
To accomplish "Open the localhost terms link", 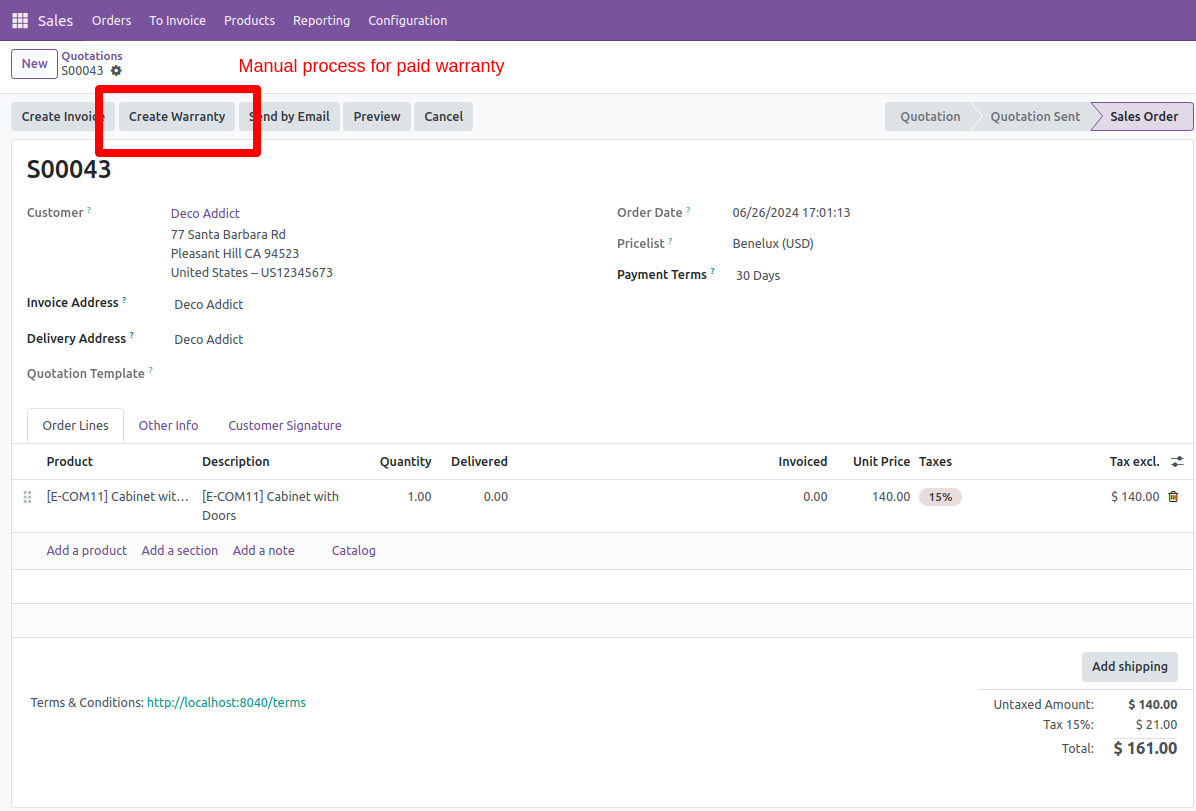I will pos(226,702).
